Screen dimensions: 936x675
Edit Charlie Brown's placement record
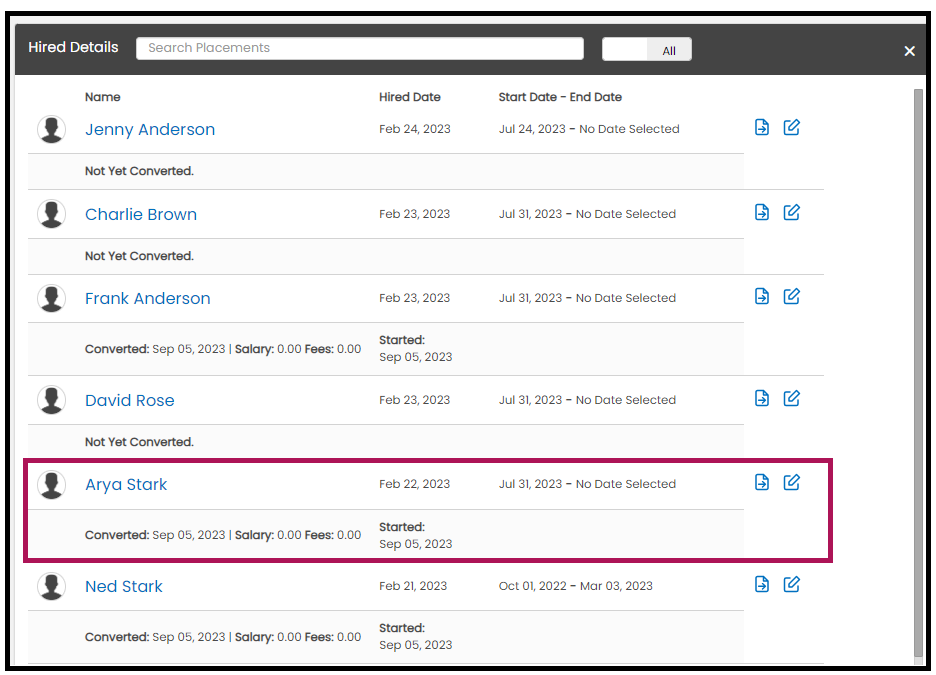click(792, 212)
